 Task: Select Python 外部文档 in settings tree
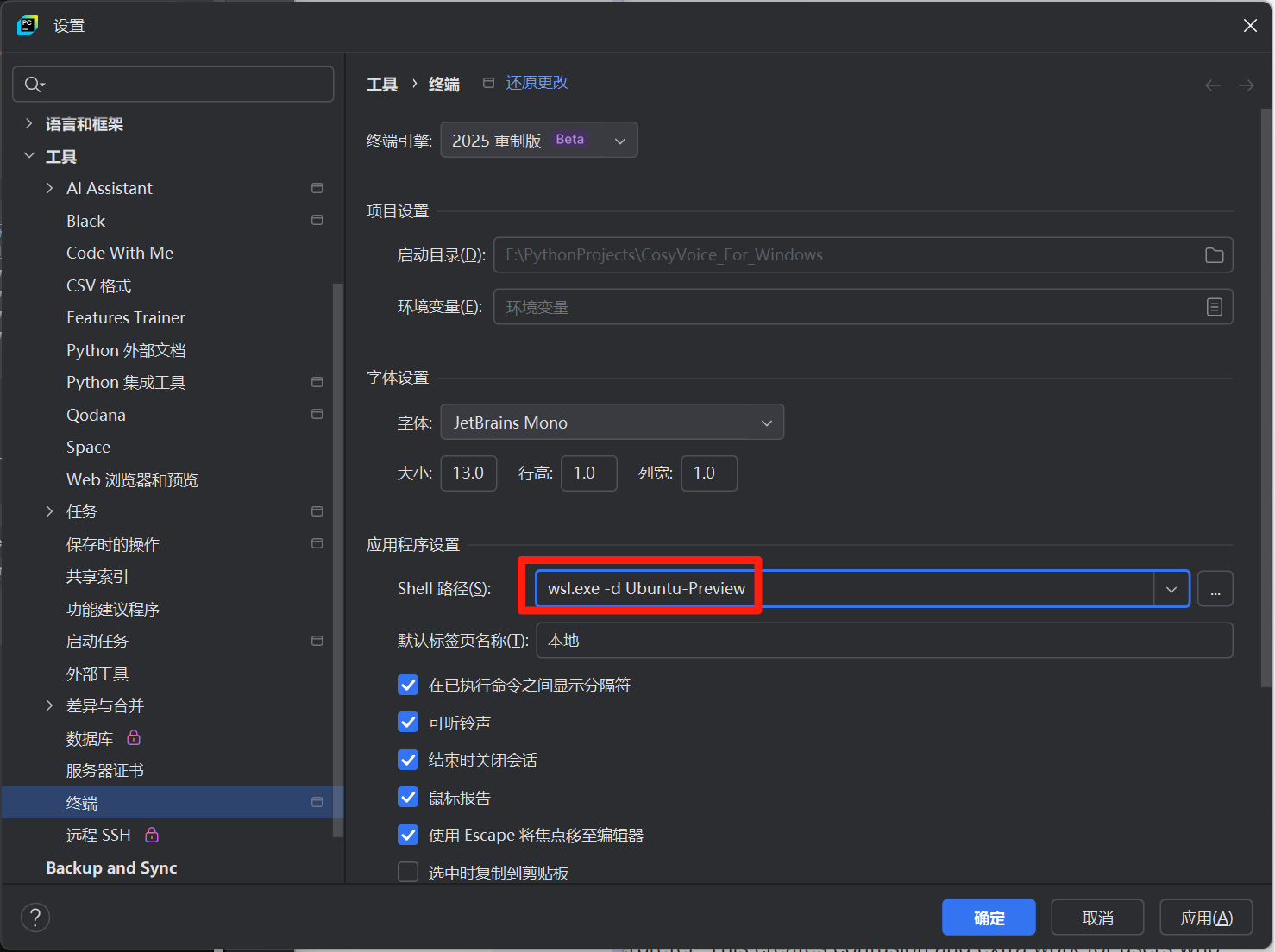coord(126,350)
